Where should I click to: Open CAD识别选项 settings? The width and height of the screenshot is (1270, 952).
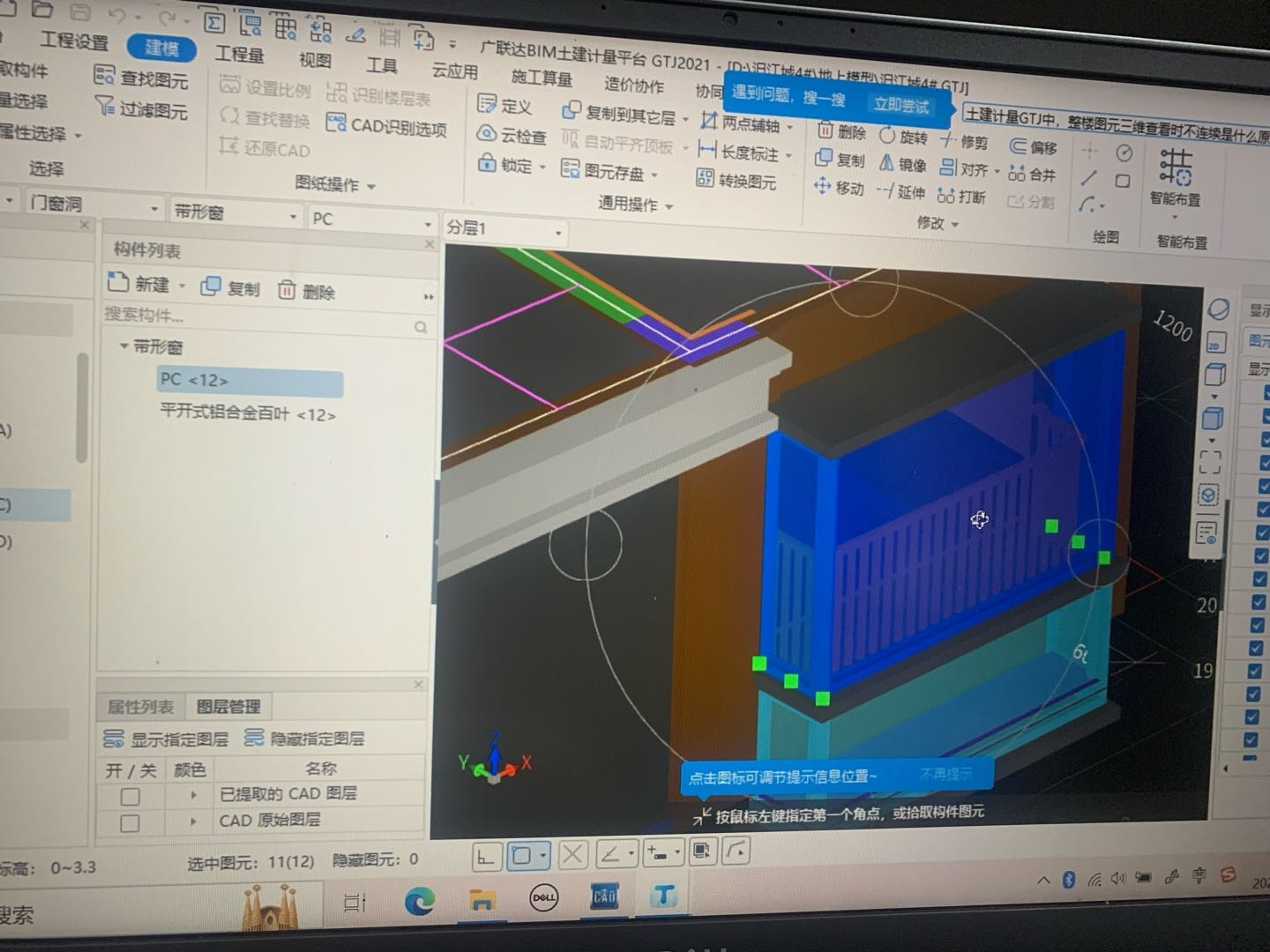click(385, 126)
